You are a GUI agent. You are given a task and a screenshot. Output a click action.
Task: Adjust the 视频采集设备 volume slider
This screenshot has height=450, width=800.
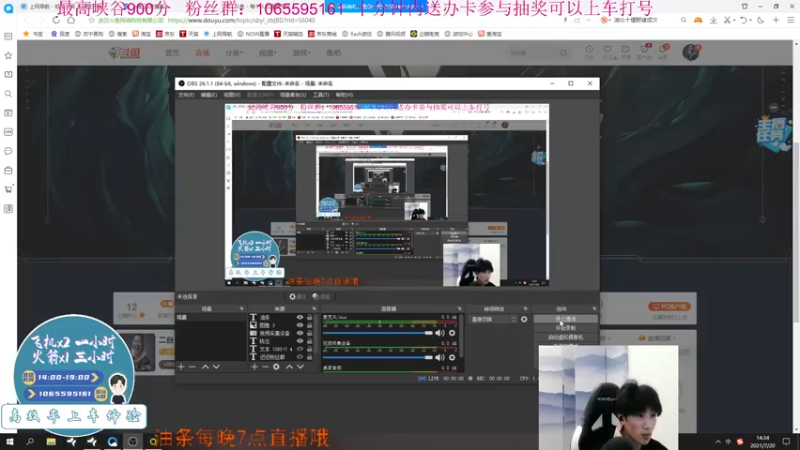tap(378, 357)
